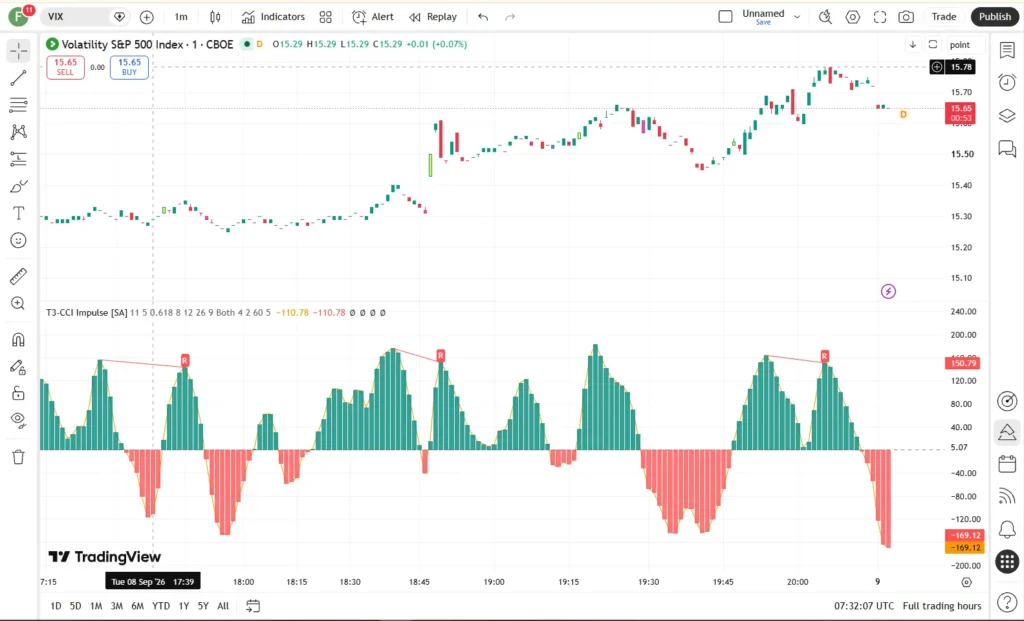Click the Trade button

tap(944, 17)
